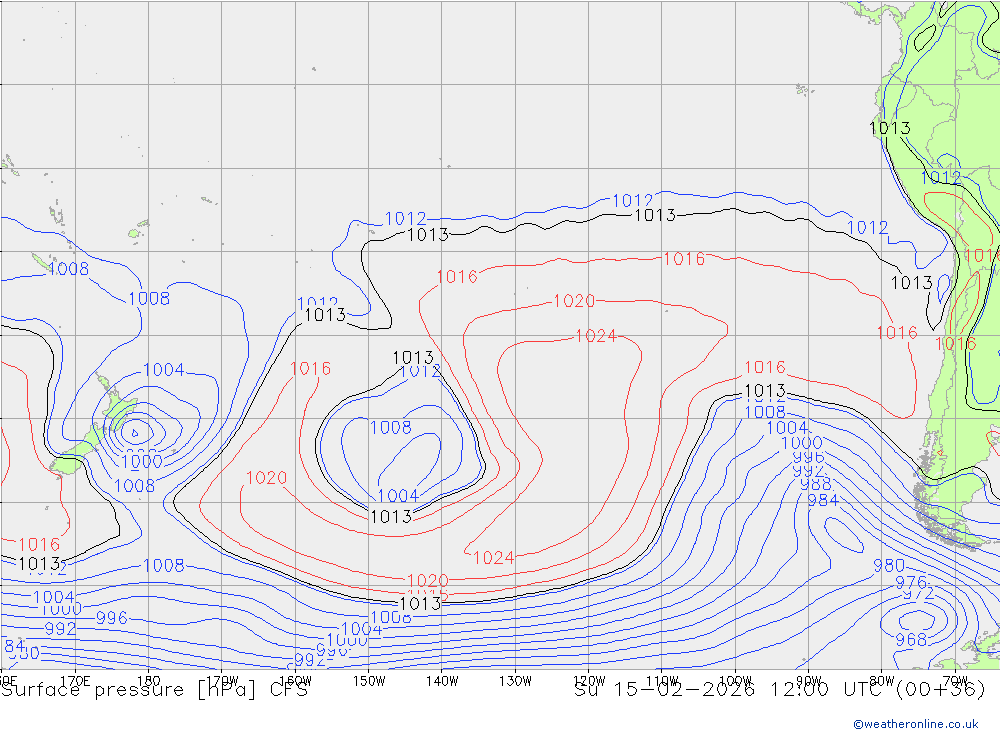Click the 120W longitude axis label
This screenshot has width=1000, height=733.
(589, 681)
